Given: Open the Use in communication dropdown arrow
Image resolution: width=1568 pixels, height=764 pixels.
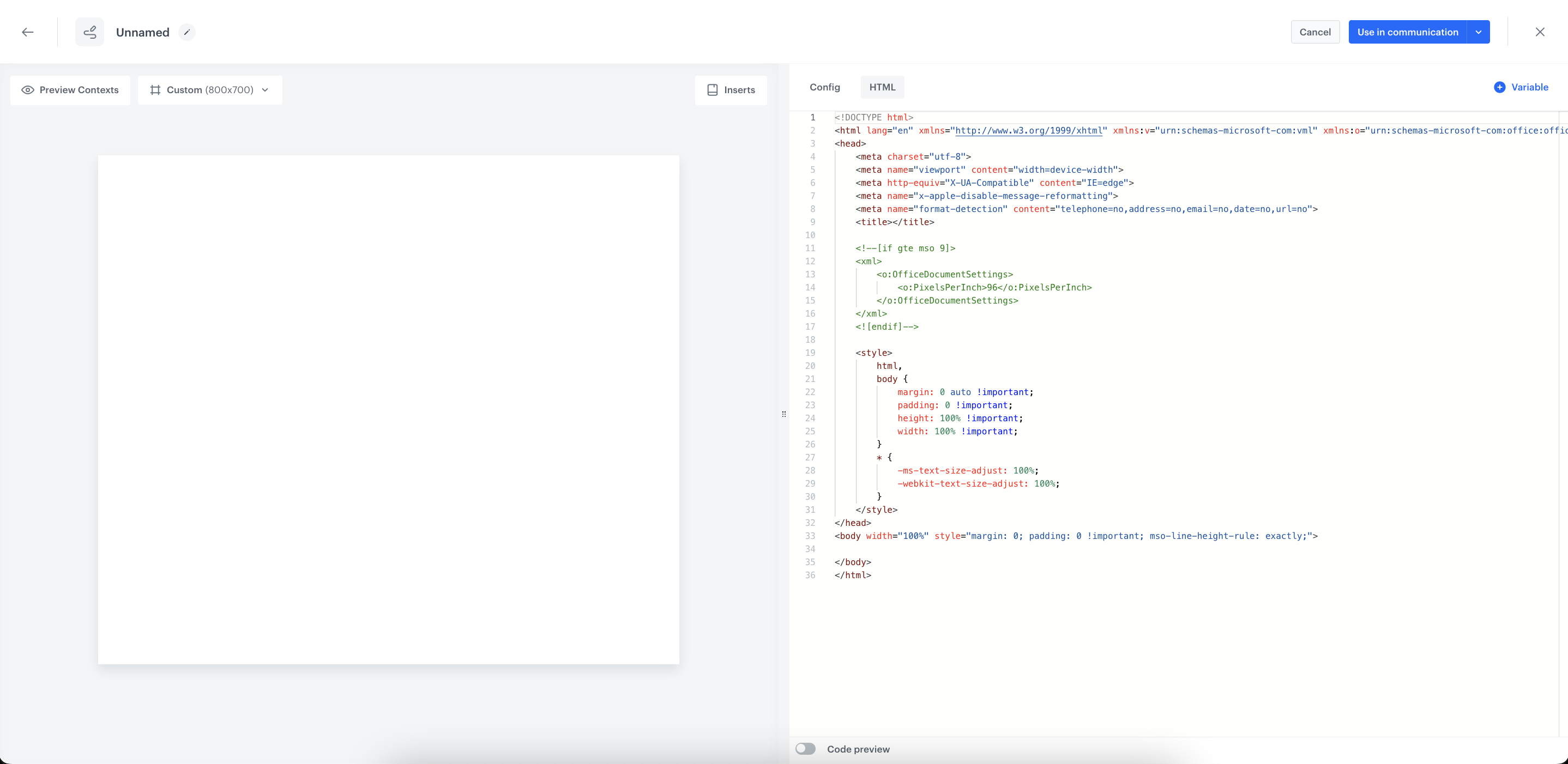Looking at the screenshot, I should click(1479, 32).
